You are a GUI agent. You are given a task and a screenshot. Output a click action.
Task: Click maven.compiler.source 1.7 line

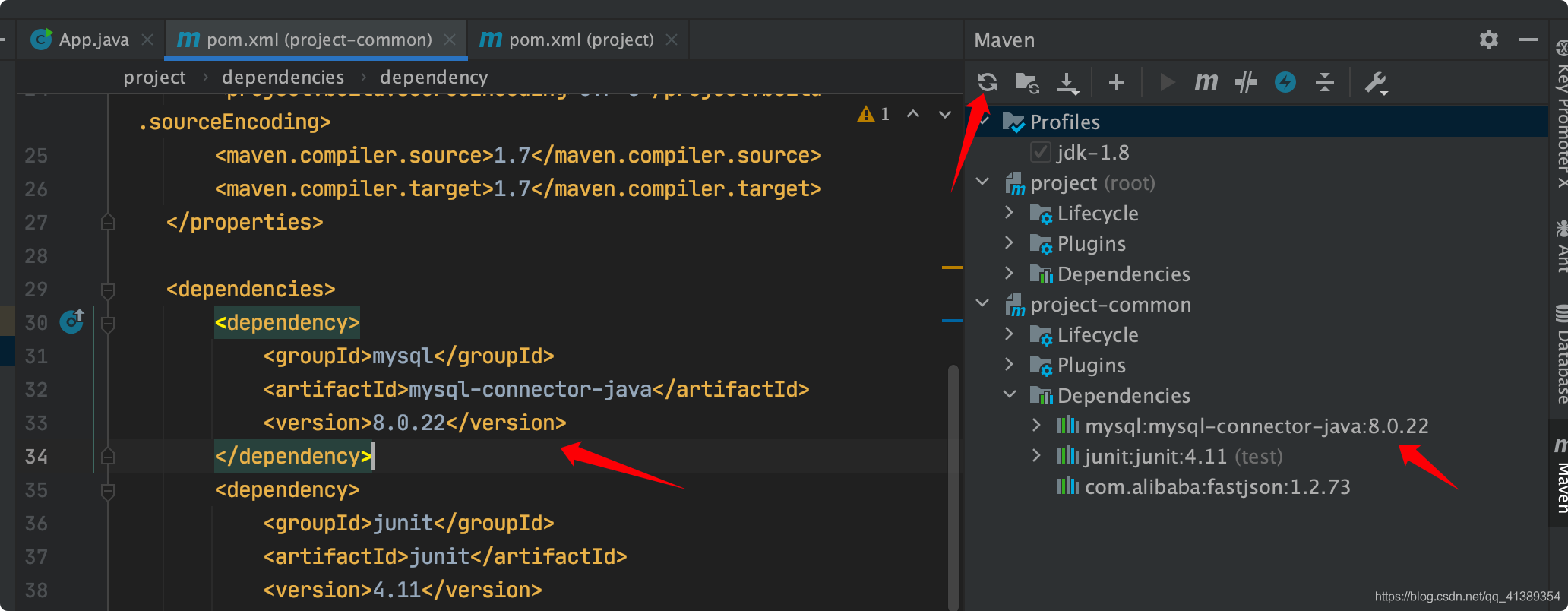(518, 156)
